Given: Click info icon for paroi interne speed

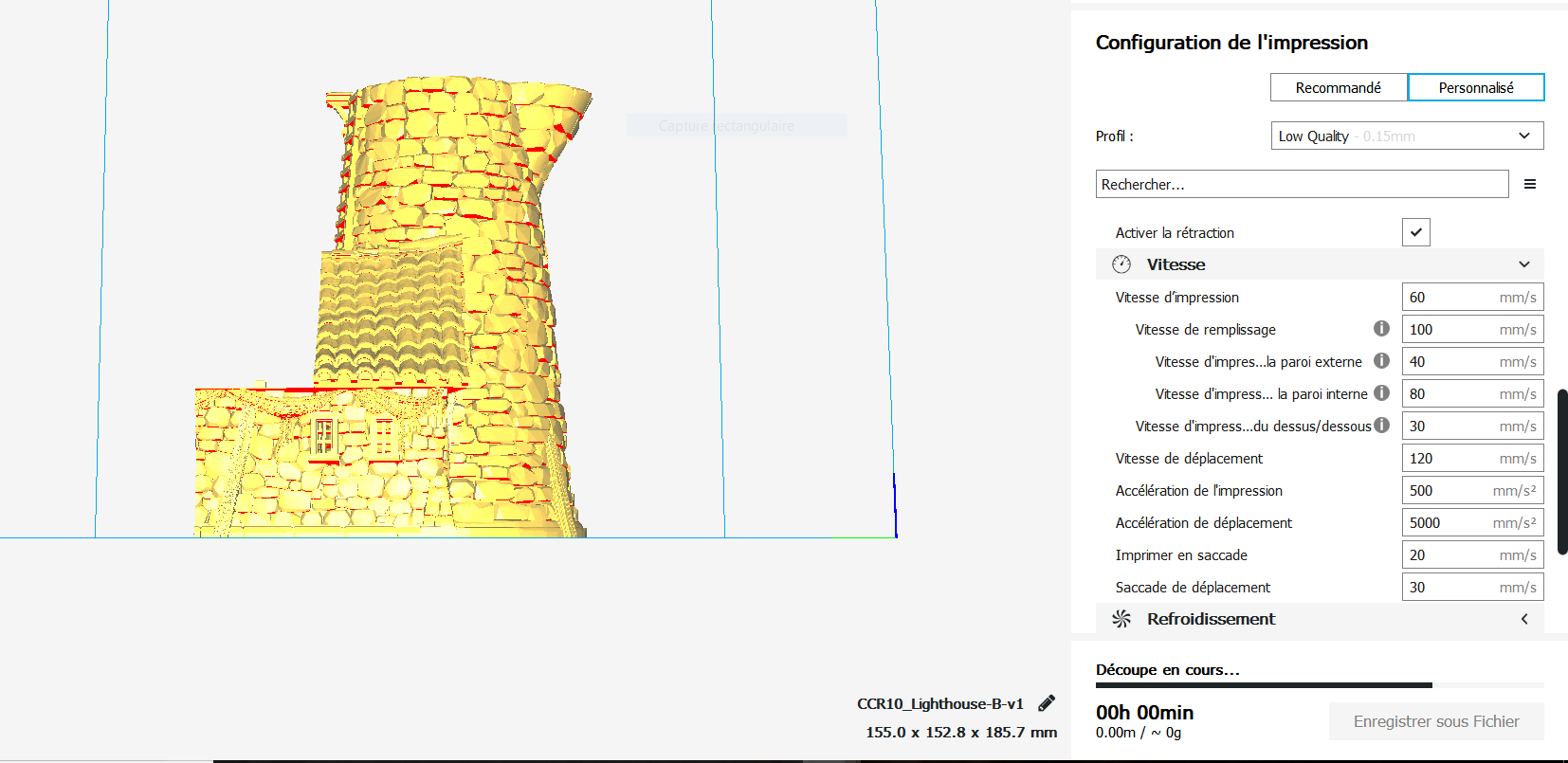Looking at the screenshot, I should [1381, 392].
